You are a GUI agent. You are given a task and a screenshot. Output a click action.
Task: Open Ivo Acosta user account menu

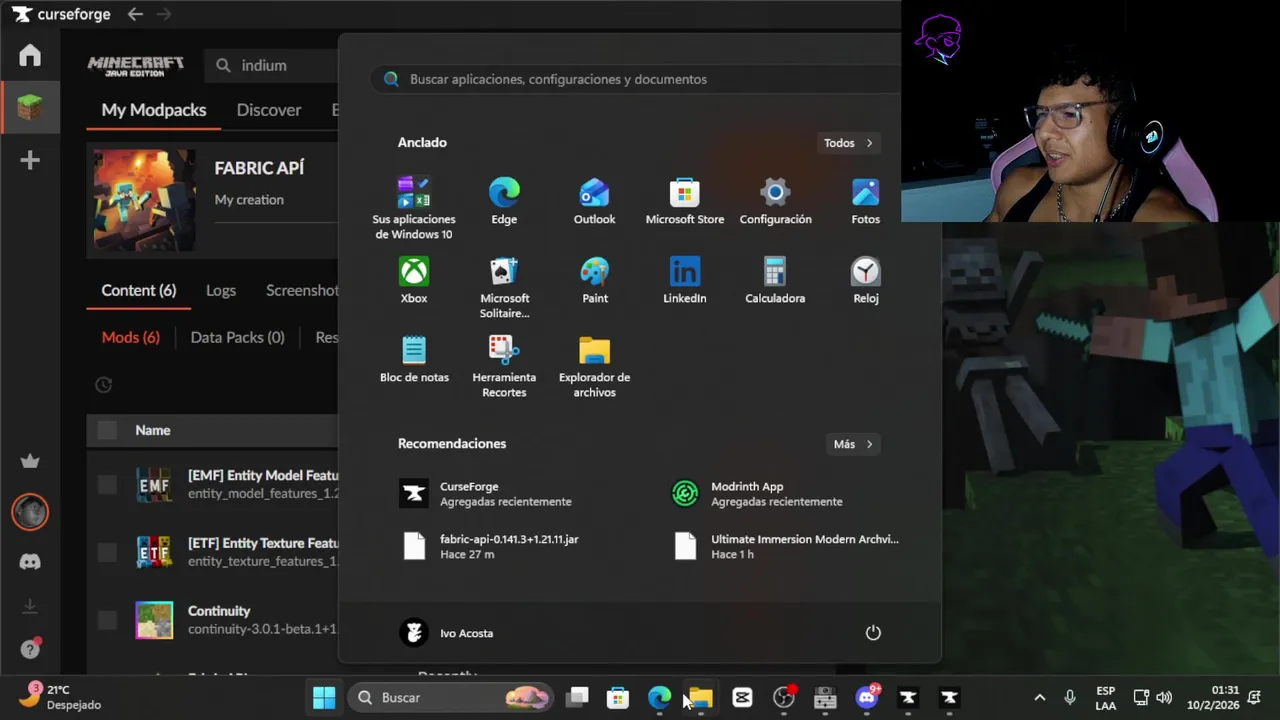pyautogui.click(x=447, y=633)
